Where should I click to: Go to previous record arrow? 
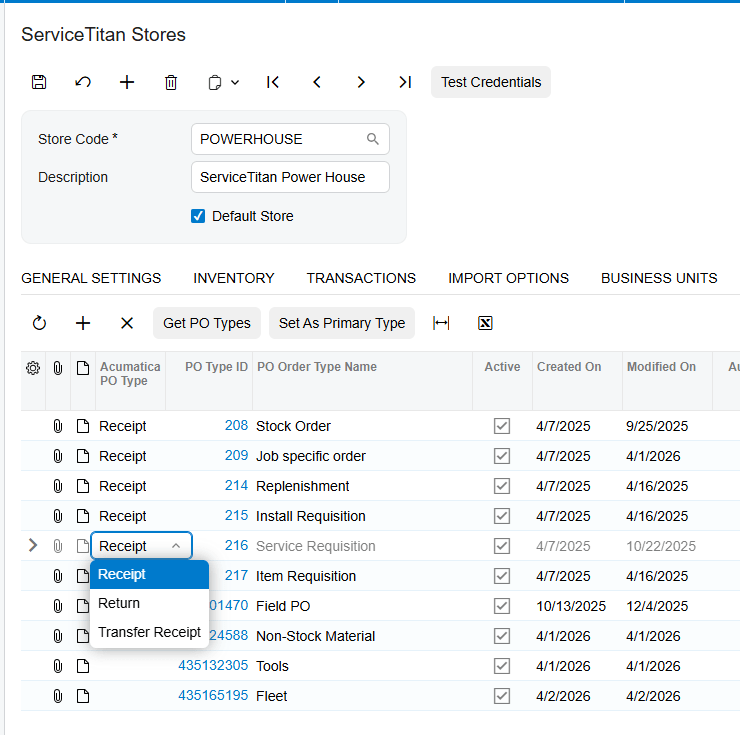pos(317,82)
